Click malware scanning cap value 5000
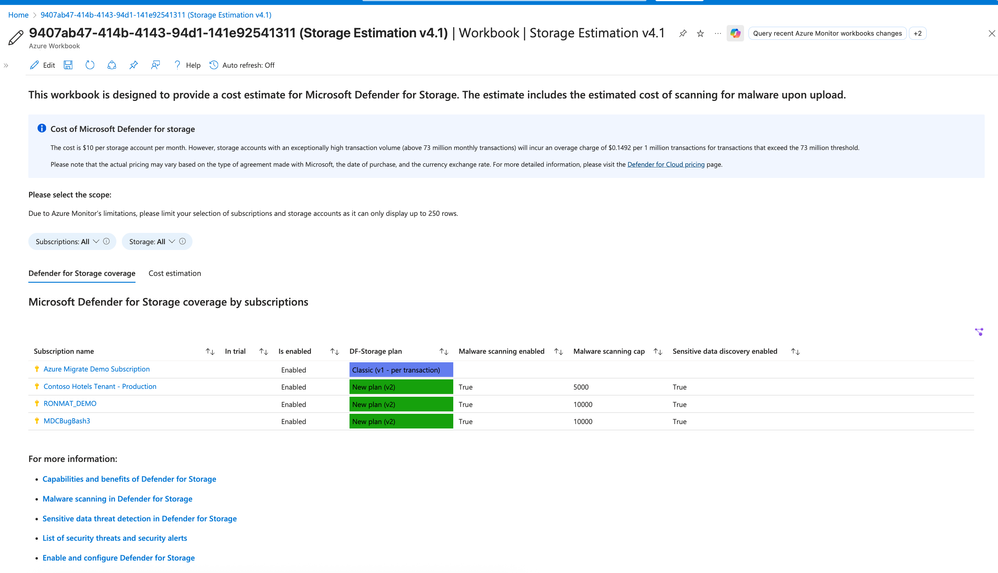Viewport: 998px width, 573px height. tap(581, 387)
